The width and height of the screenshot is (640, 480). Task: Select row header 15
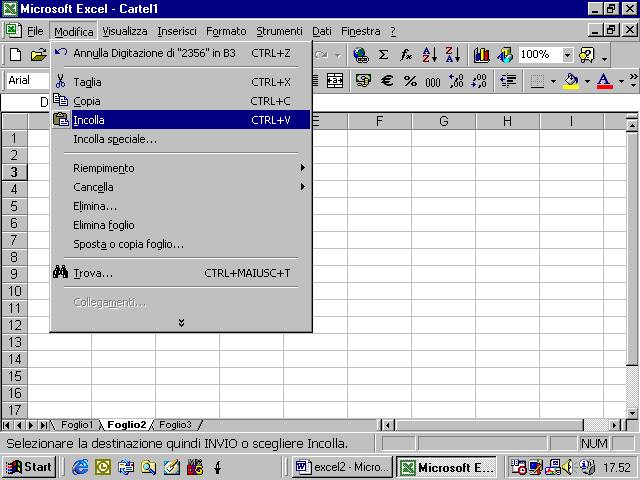coord(15,376)
